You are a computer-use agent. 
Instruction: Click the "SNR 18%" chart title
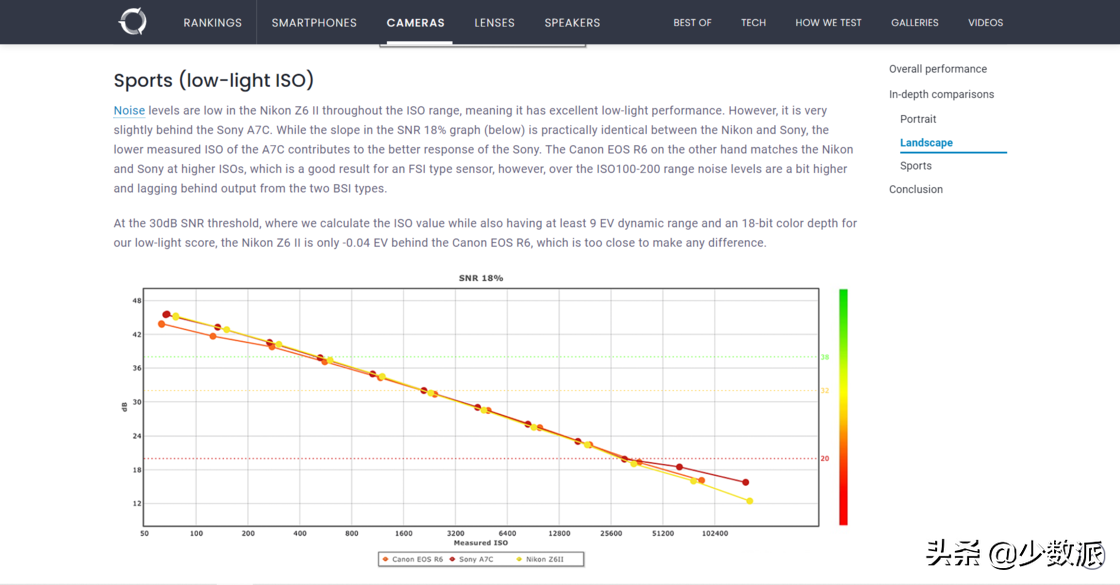coord(481,279)
